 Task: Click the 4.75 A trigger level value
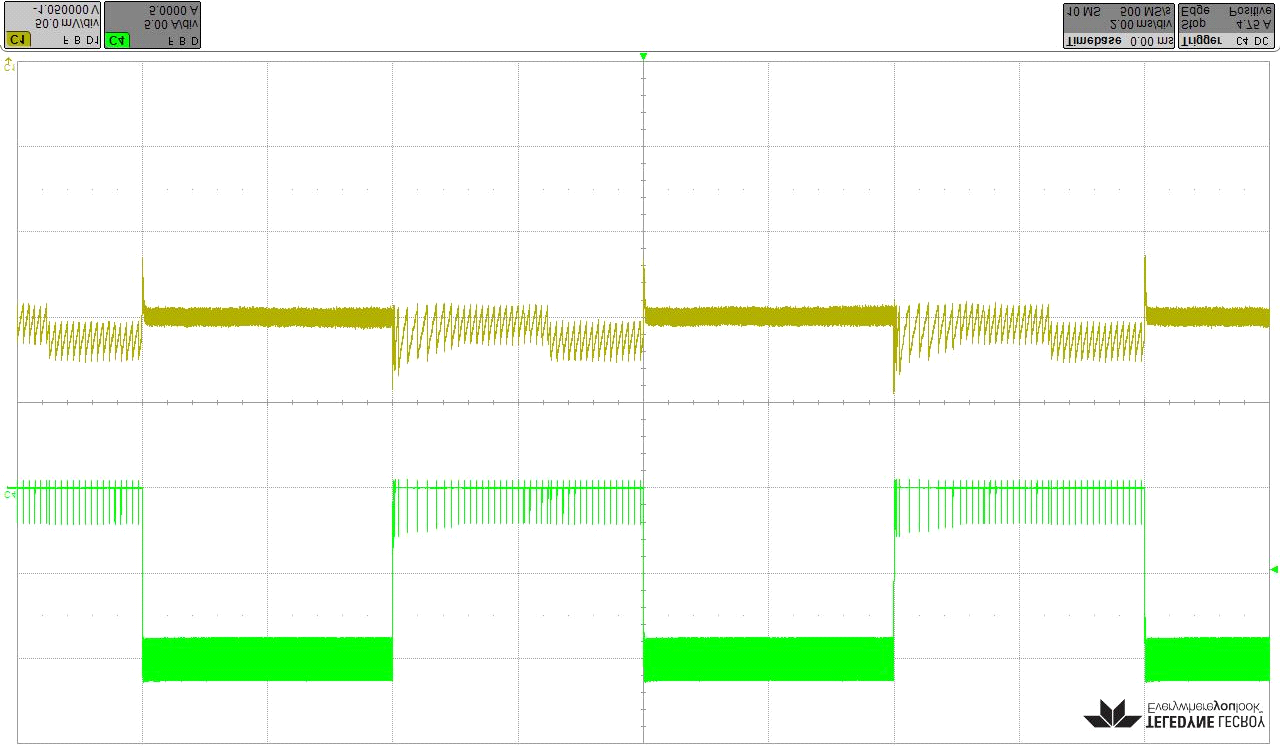[x=1254, y=23]
